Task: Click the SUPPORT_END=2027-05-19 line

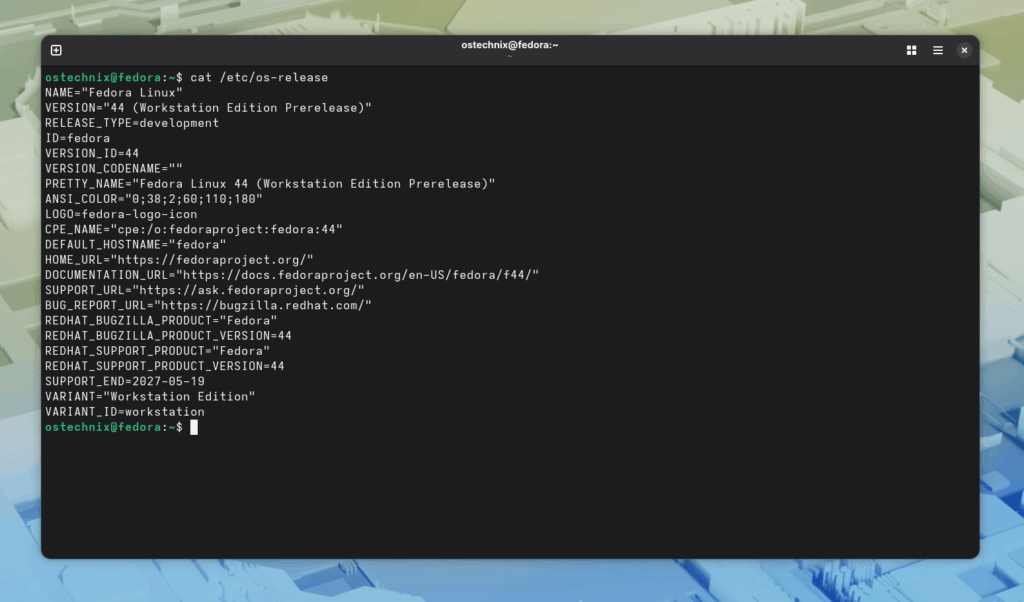Action: point(125,381)
